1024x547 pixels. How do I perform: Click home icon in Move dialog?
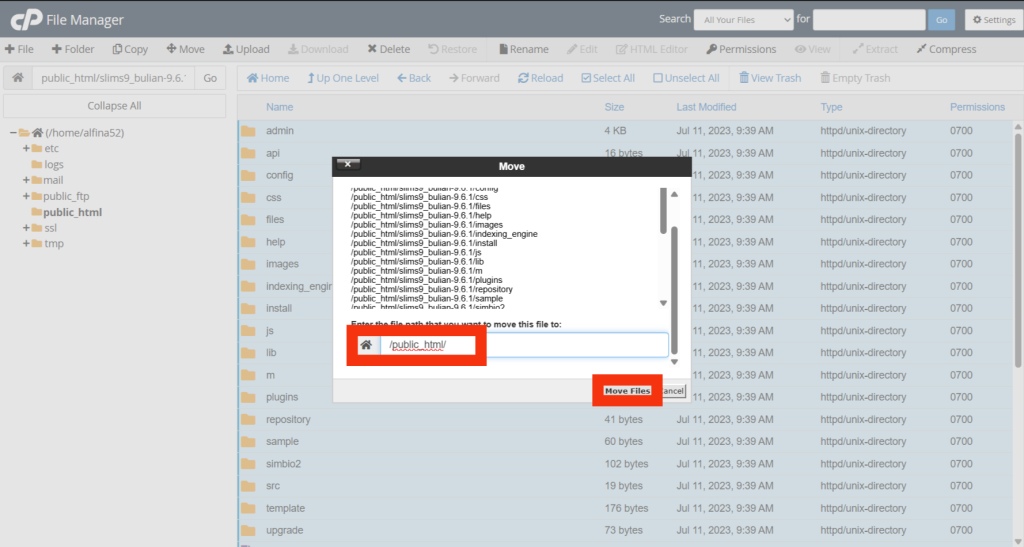[x=366, y=345]
